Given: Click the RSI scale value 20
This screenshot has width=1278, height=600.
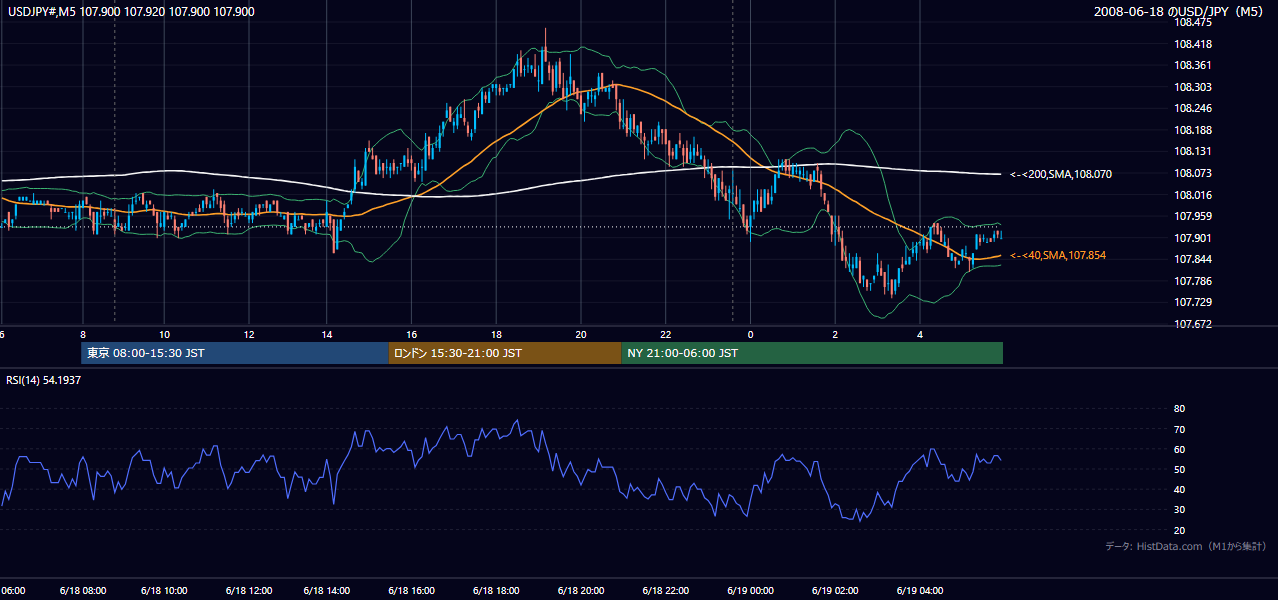Looking at the screenshot, I should (x=1179, y=530).
